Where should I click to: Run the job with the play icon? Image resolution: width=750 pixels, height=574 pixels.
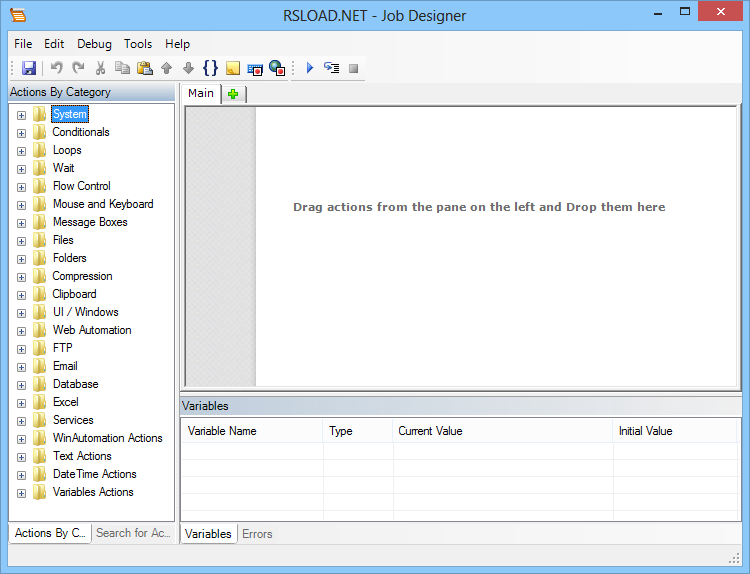pos(310,68)
